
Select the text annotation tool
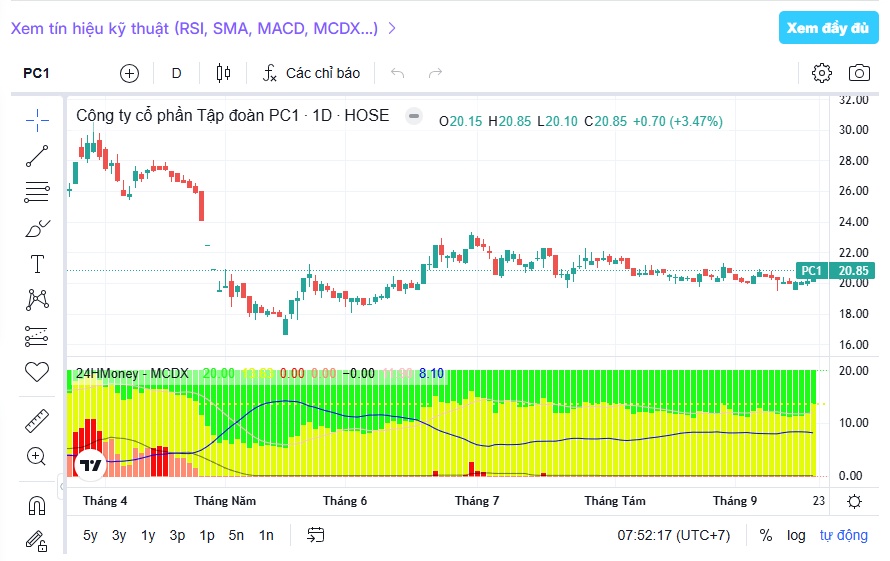coord(37,264)
